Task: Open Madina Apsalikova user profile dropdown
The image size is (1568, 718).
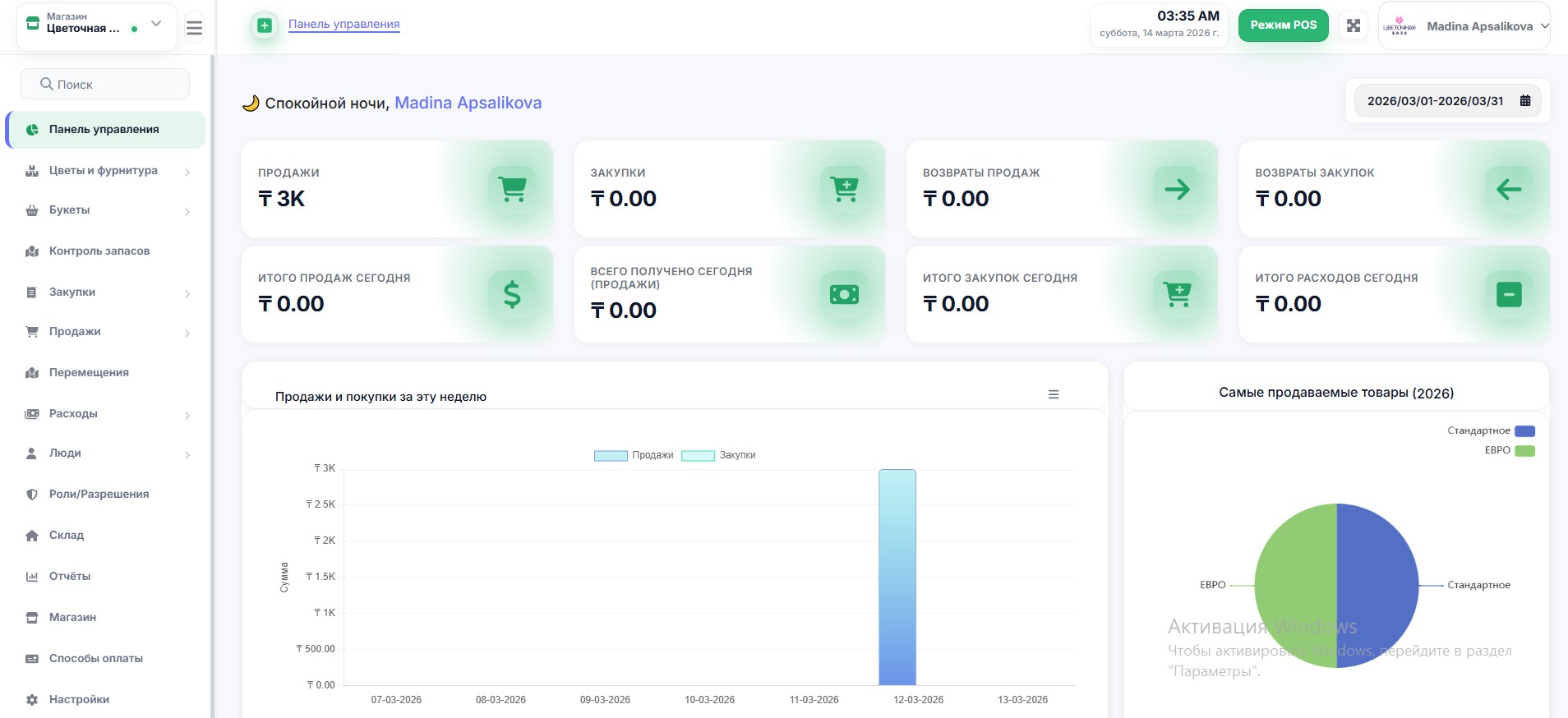Action: click(x=1464, y=26)
